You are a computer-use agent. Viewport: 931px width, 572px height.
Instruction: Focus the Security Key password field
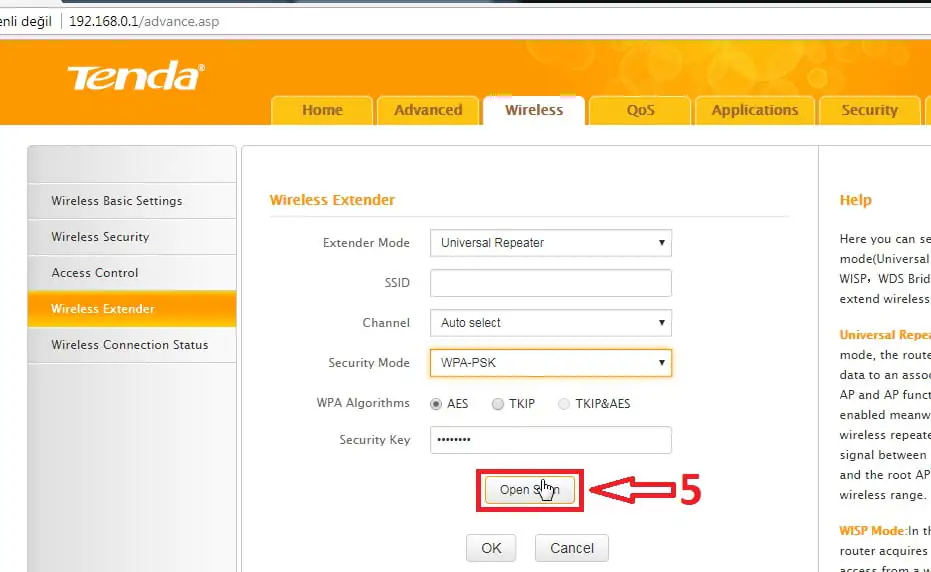tap(550, 440)
